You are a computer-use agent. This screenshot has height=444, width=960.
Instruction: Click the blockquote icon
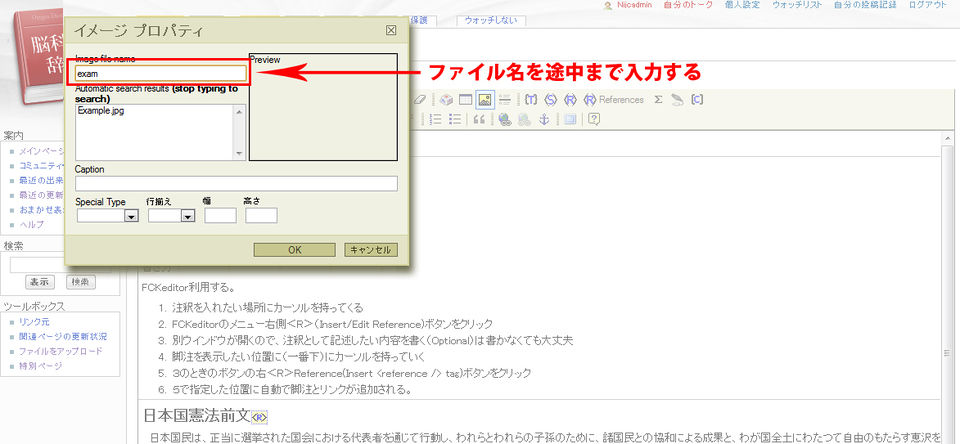(479, 119)
